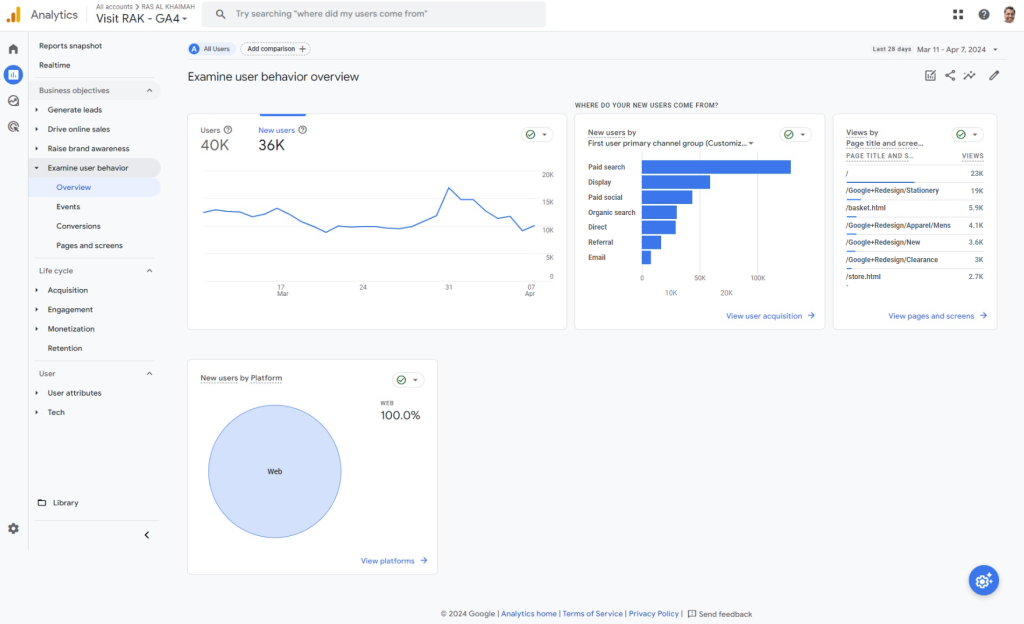Open Privacy Policy link
This screenshot has width=1024, height=624.
coord(654,614)
